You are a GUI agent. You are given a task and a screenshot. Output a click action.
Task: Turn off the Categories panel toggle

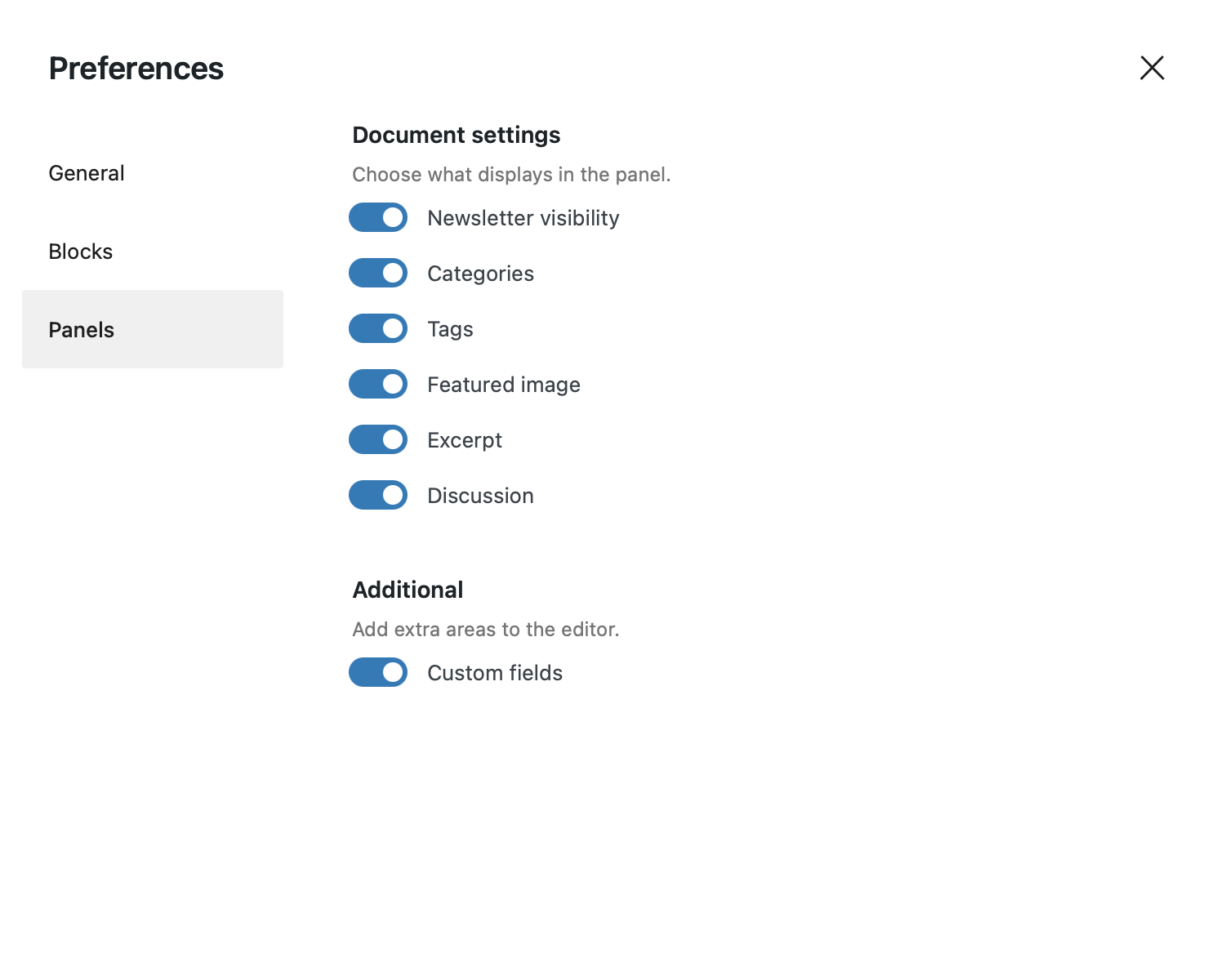(377, 273)
